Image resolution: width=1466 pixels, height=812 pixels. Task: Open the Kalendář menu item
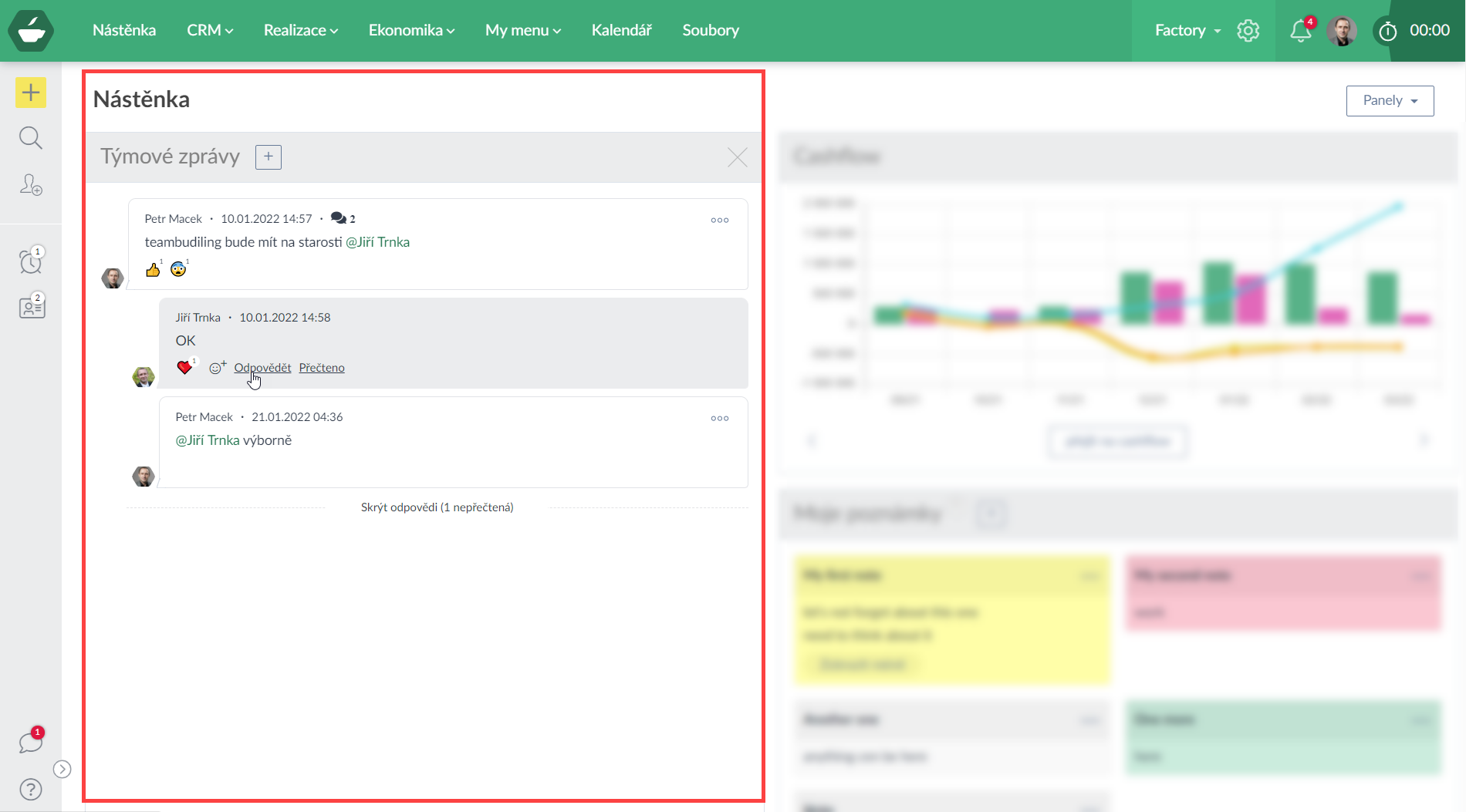coord(621,31)
